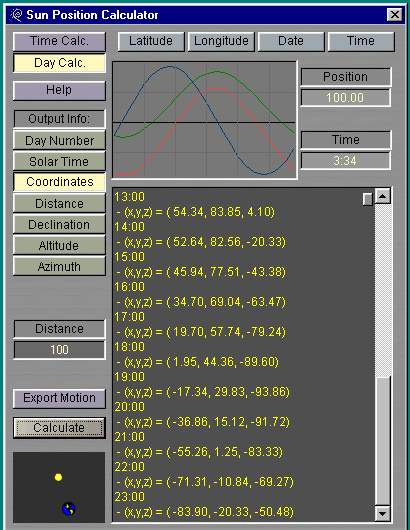410x530 pixels.
Task: Close the Sun Position Calculator window
Action: [394, 15]
